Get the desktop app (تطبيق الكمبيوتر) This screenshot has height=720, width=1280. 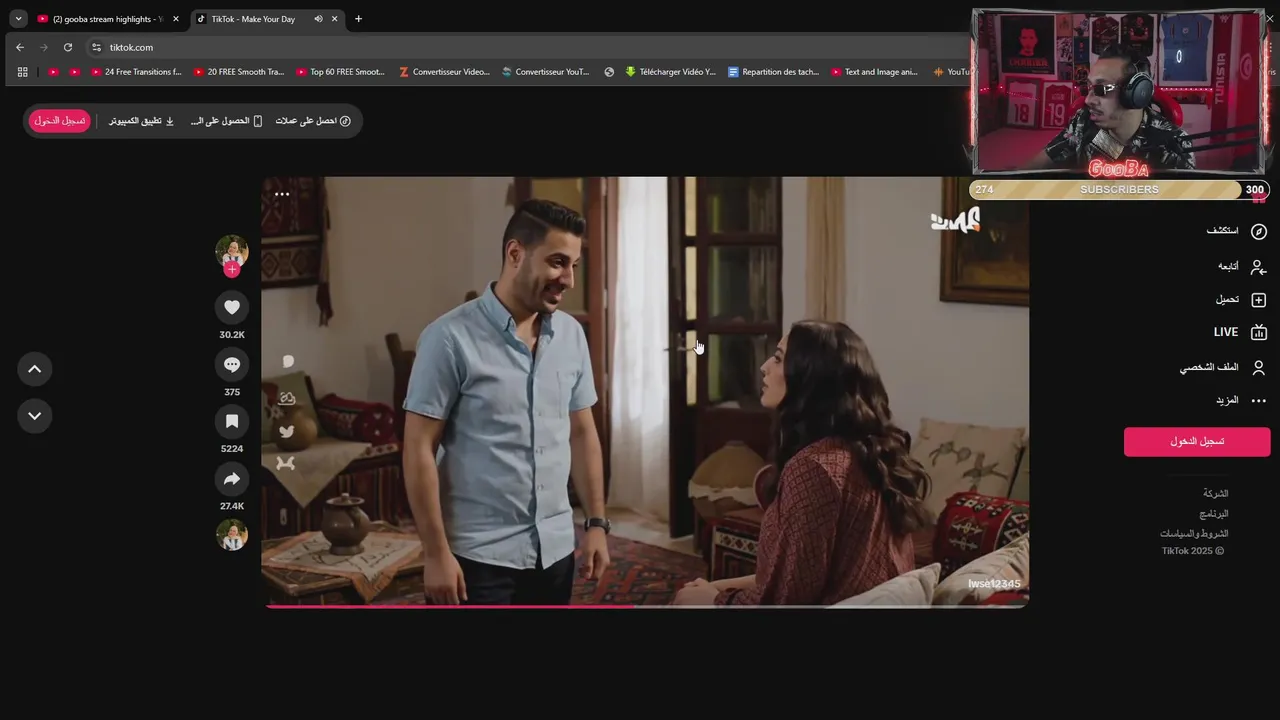[141, 121]
